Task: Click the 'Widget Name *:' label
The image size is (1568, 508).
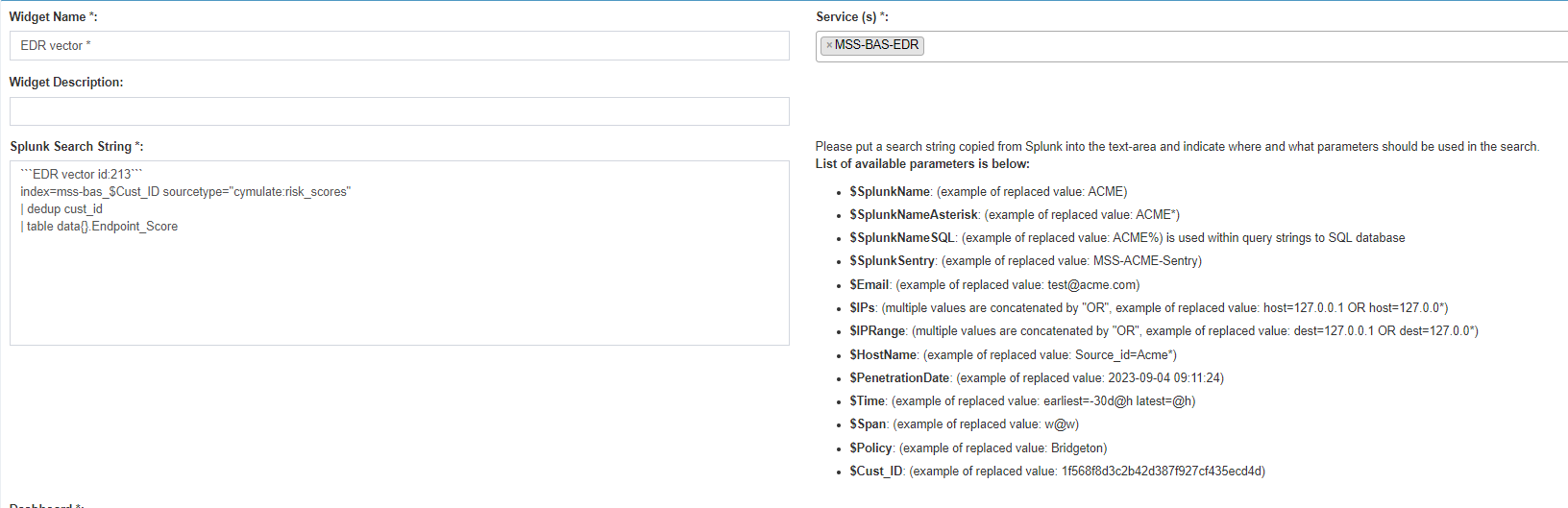Action: coord(53,16)
